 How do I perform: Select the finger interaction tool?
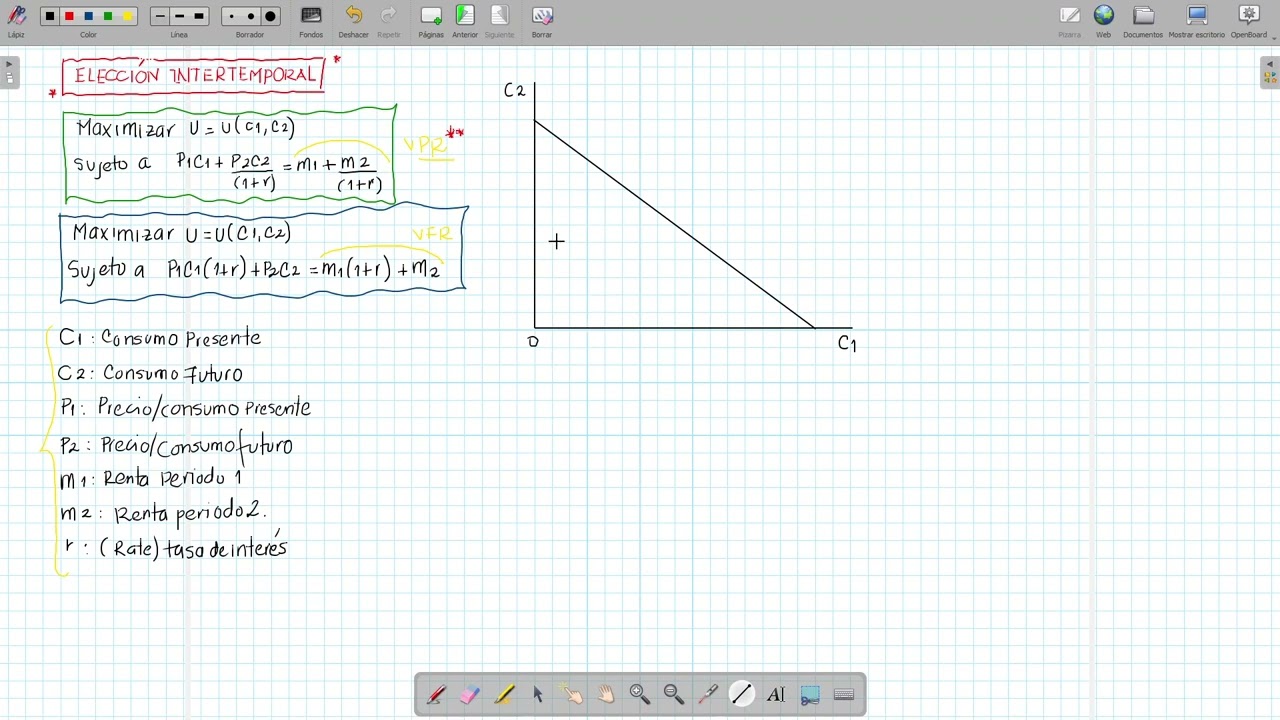[x=572, y=694]
